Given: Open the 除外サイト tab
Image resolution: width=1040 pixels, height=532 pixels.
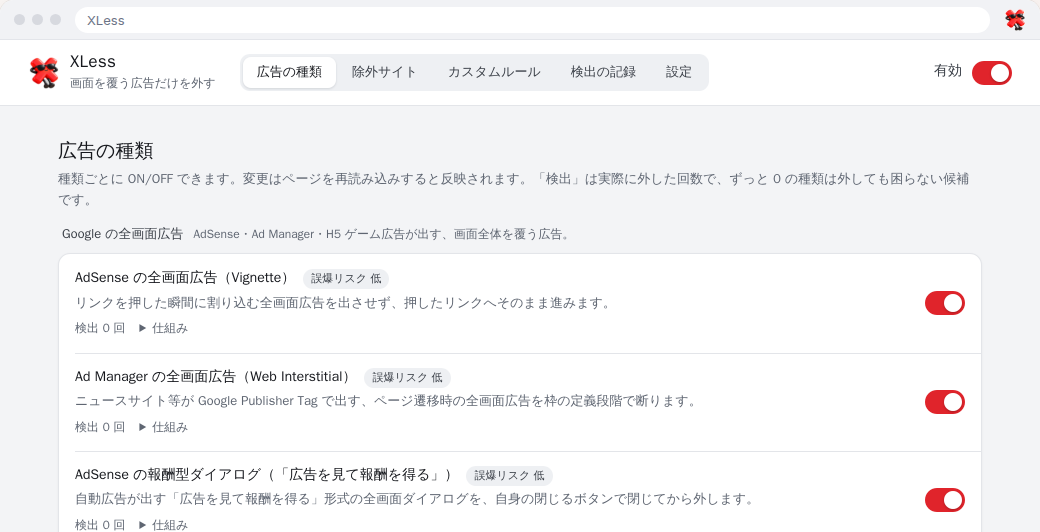Looking at the screenshot, I should (x=384, y=72).
